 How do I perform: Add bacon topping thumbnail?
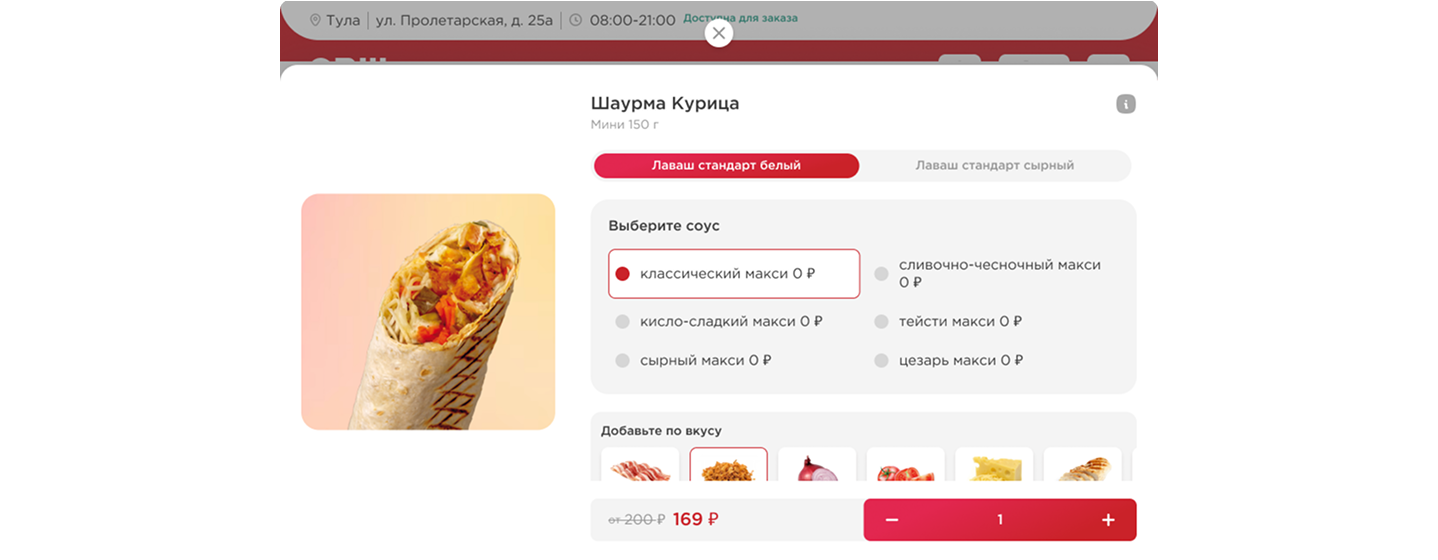(640, 465)
